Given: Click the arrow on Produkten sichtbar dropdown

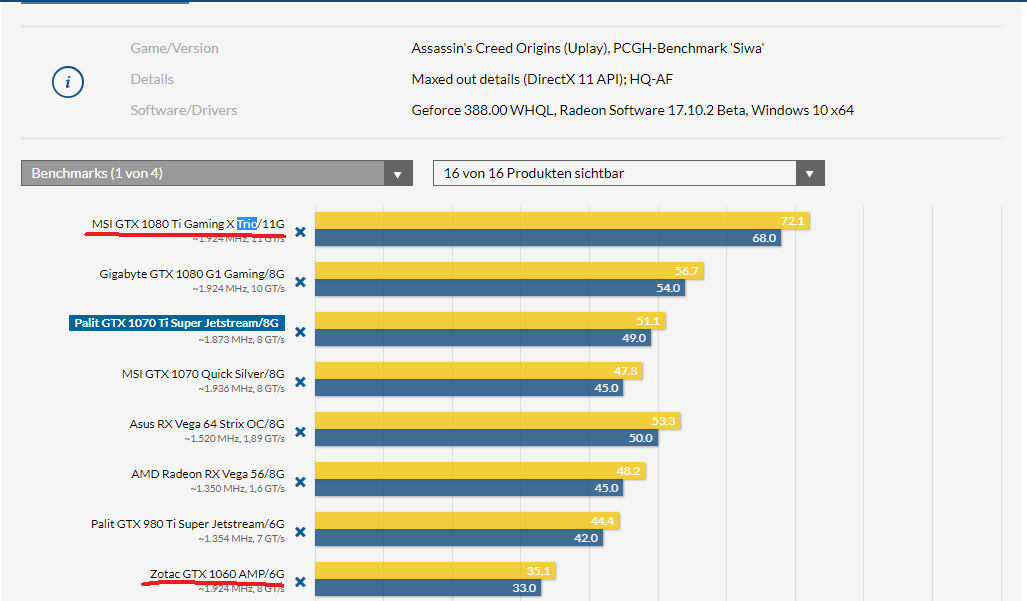Looking at the screenshot, I should tap(810, 174).
